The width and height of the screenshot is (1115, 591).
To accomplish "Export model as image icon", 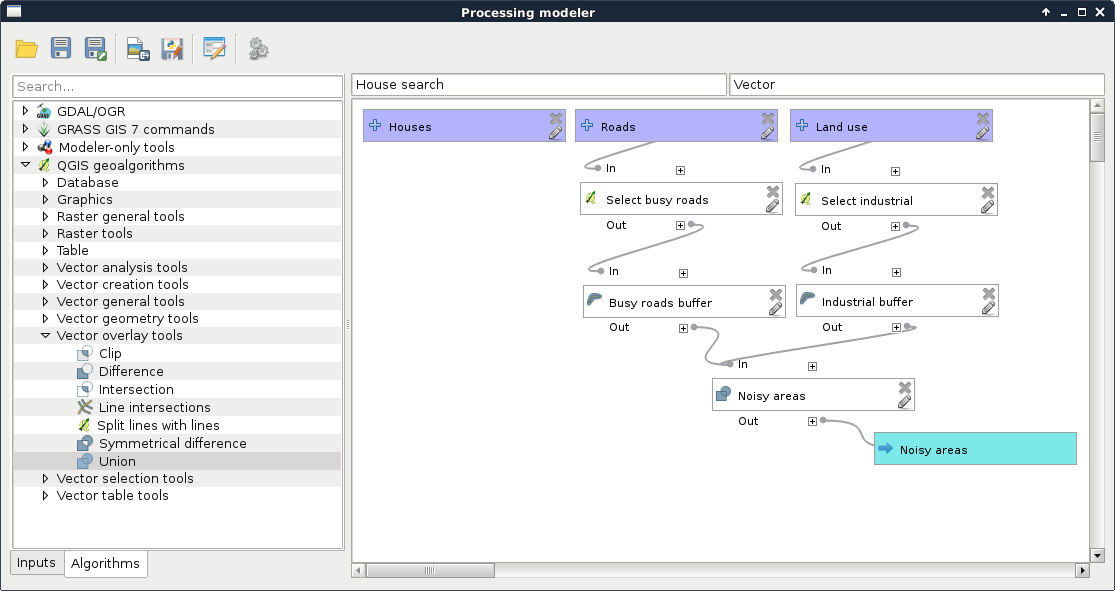I will 138,49.
